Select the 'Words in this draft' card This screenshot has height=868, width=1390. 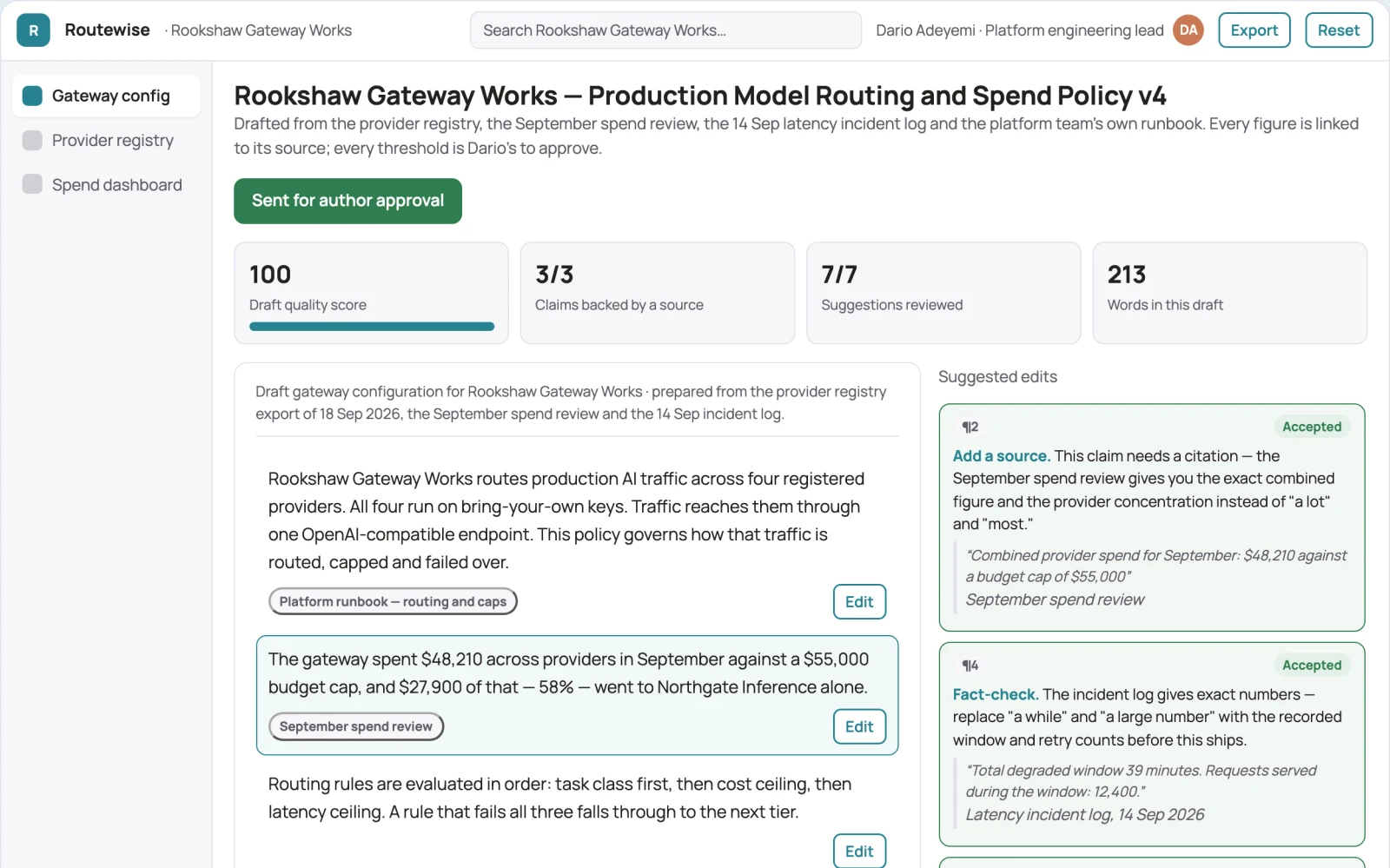click(1229, 293)
